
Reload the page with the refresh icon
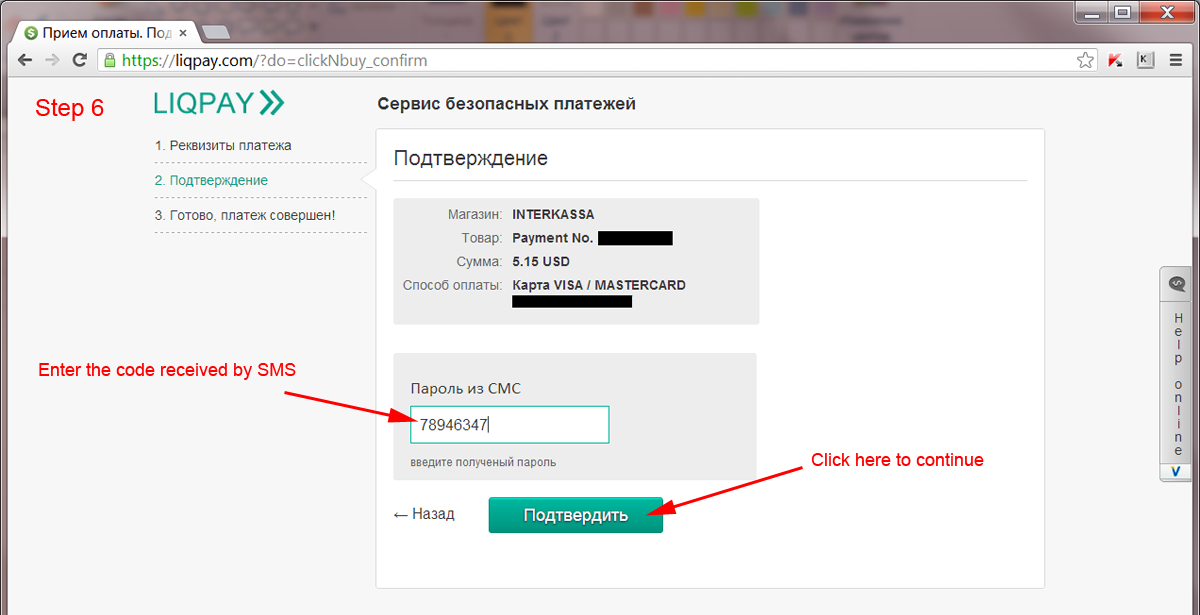coord(80,60)
